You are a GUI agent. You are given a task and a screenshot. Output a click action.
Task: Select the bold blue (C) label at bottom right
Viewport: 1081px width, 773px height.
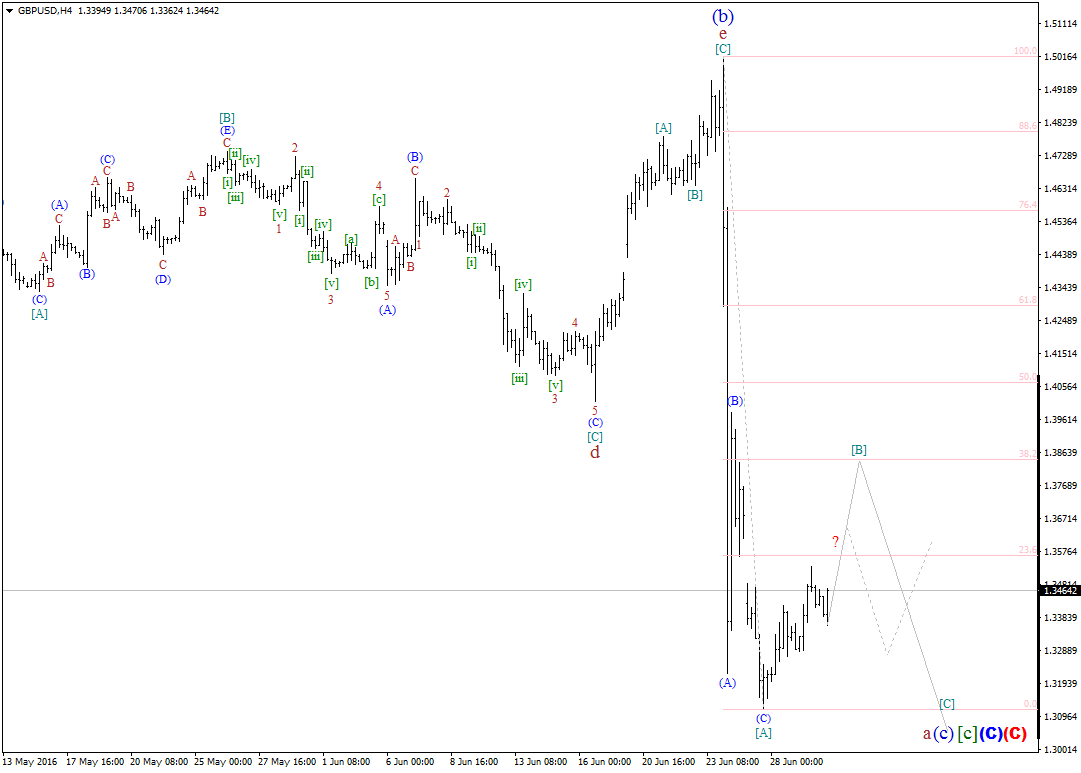[x=990, y=734]
